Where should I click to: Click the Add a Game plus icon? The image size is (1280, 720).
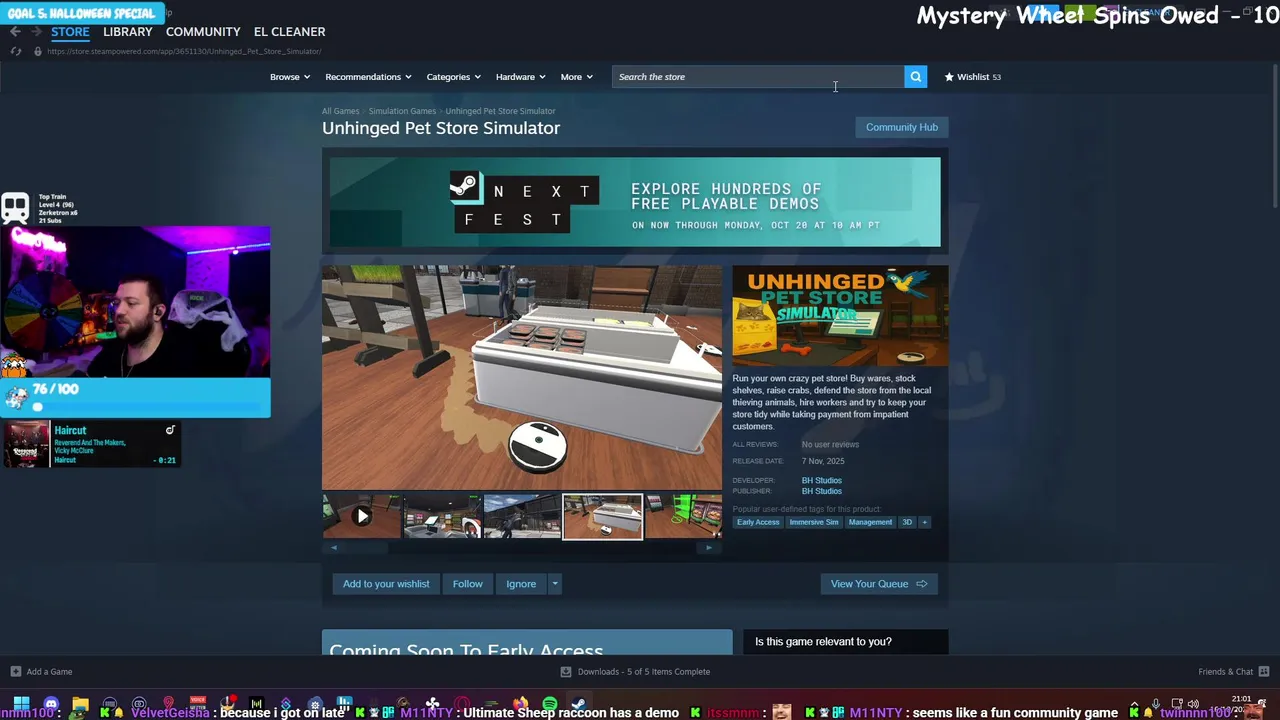(15, 672)
